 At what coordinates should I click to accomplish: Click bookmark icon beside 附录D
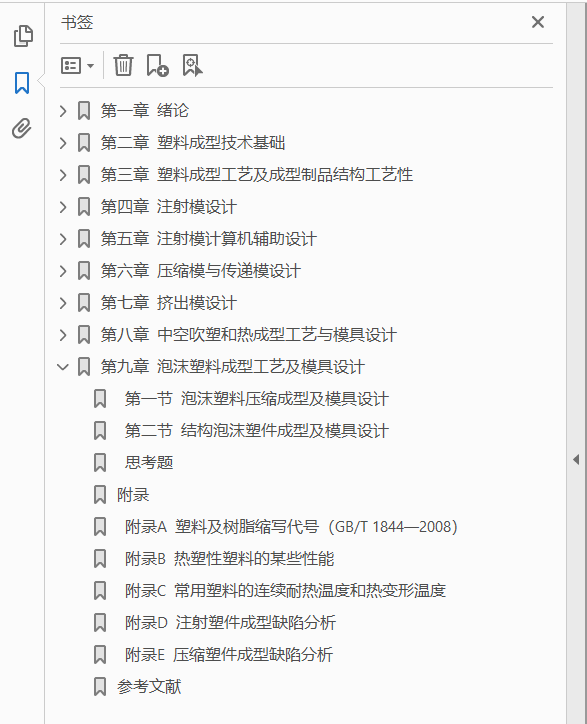click(100, 623)
